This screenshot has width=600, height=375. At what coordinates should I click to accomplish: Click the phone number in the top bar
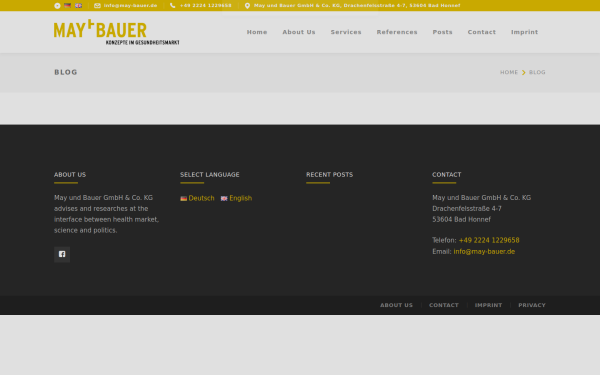coord(205,5)
